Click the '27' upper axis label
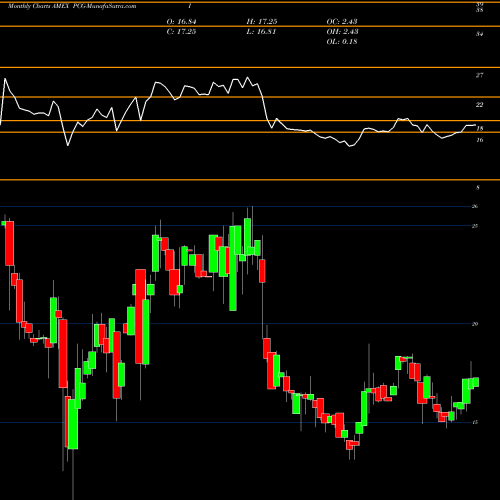The width and height of the screenshot is (500, 500). [479, 75]
